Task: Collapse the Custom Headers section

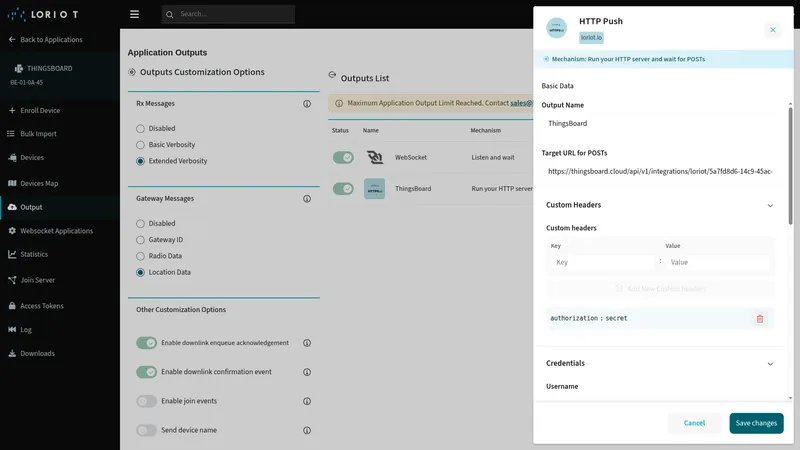Action: click(770, 206)
